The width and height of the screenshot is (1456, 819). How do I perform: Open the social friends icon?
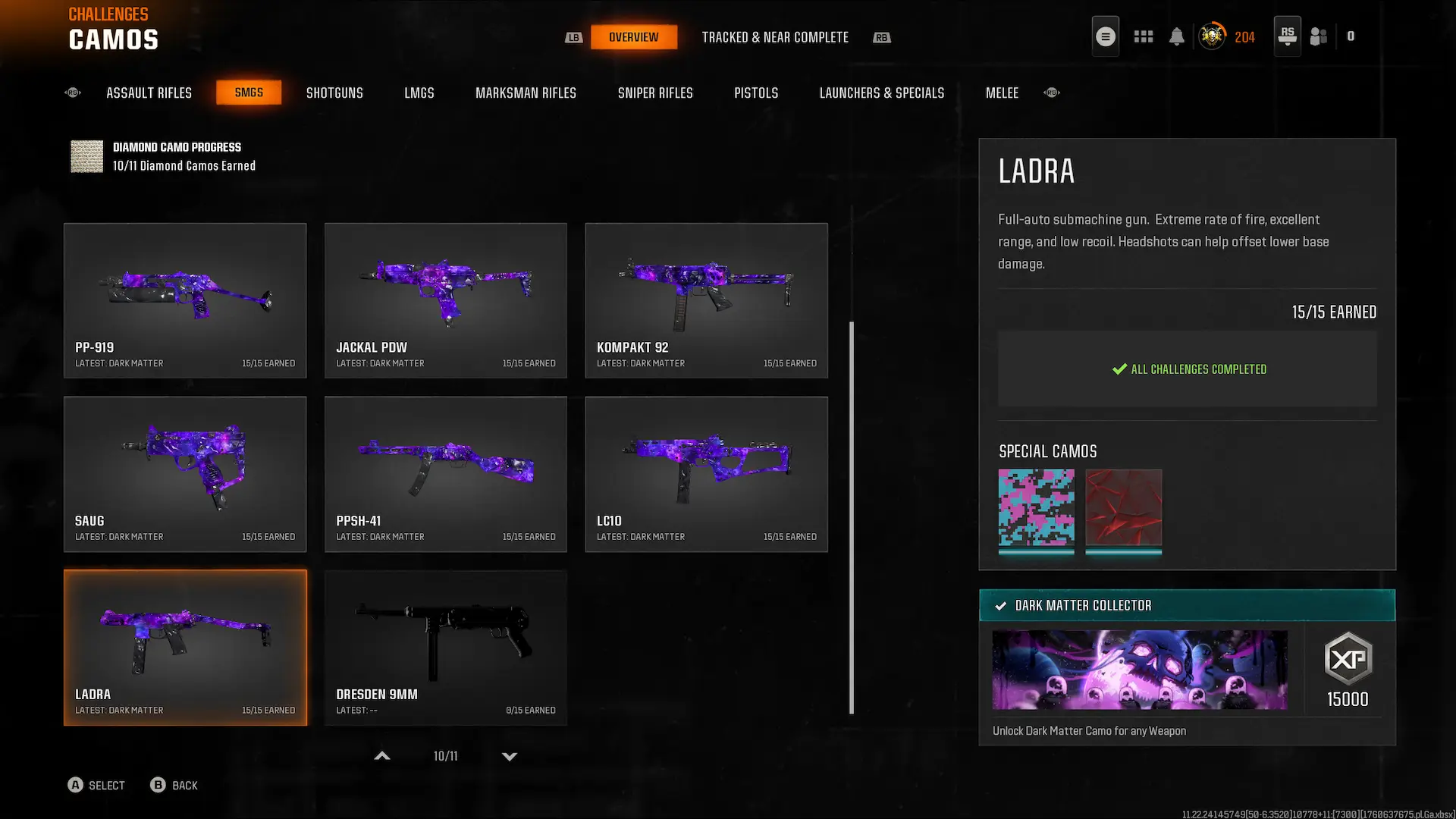[1319, 36]
